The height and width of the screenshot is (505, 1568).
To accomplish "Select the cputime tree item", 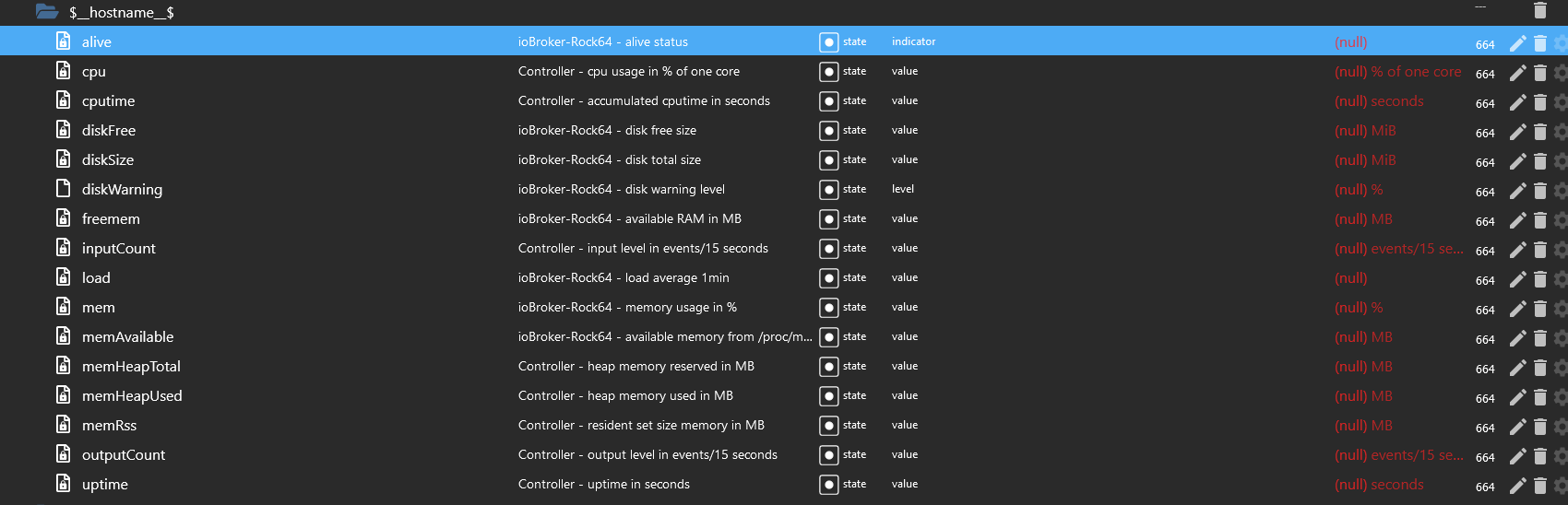I will coord(108,100).
